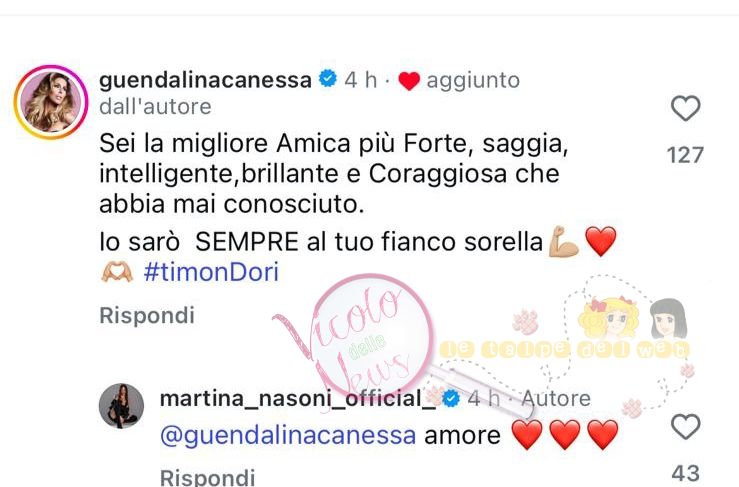Like guendalinacanessa's comment with the heart icon

click(685, 108)
